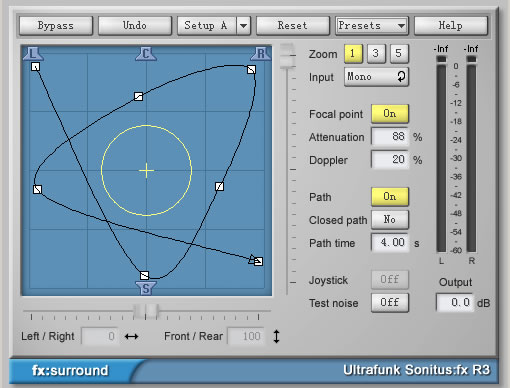Click the Left speaker icon
The image size is (510, 388).
tap(33, 54)
